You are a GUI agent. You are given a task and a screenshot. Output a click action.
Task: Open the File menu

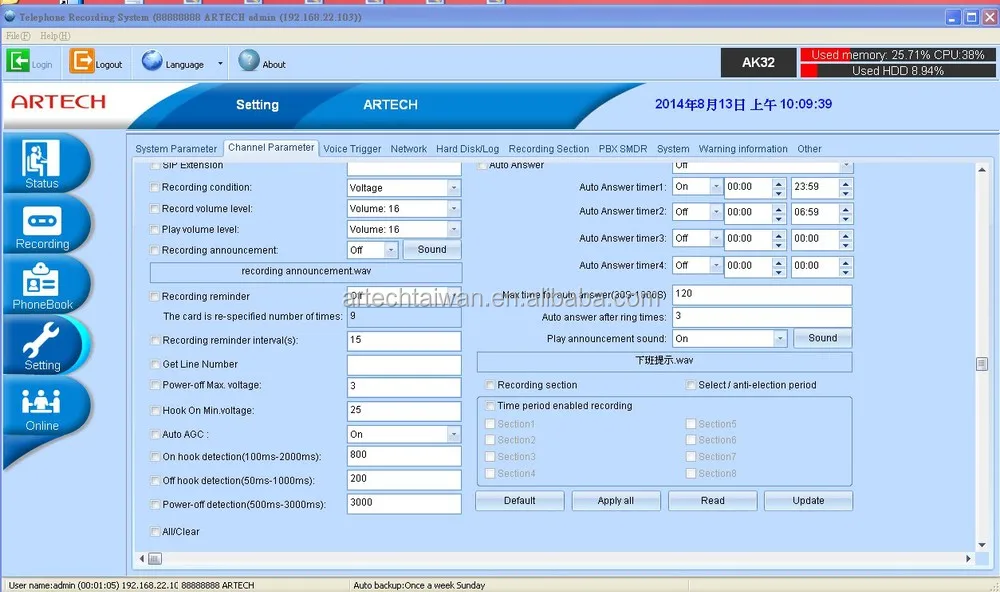click(x=18, y=36)
